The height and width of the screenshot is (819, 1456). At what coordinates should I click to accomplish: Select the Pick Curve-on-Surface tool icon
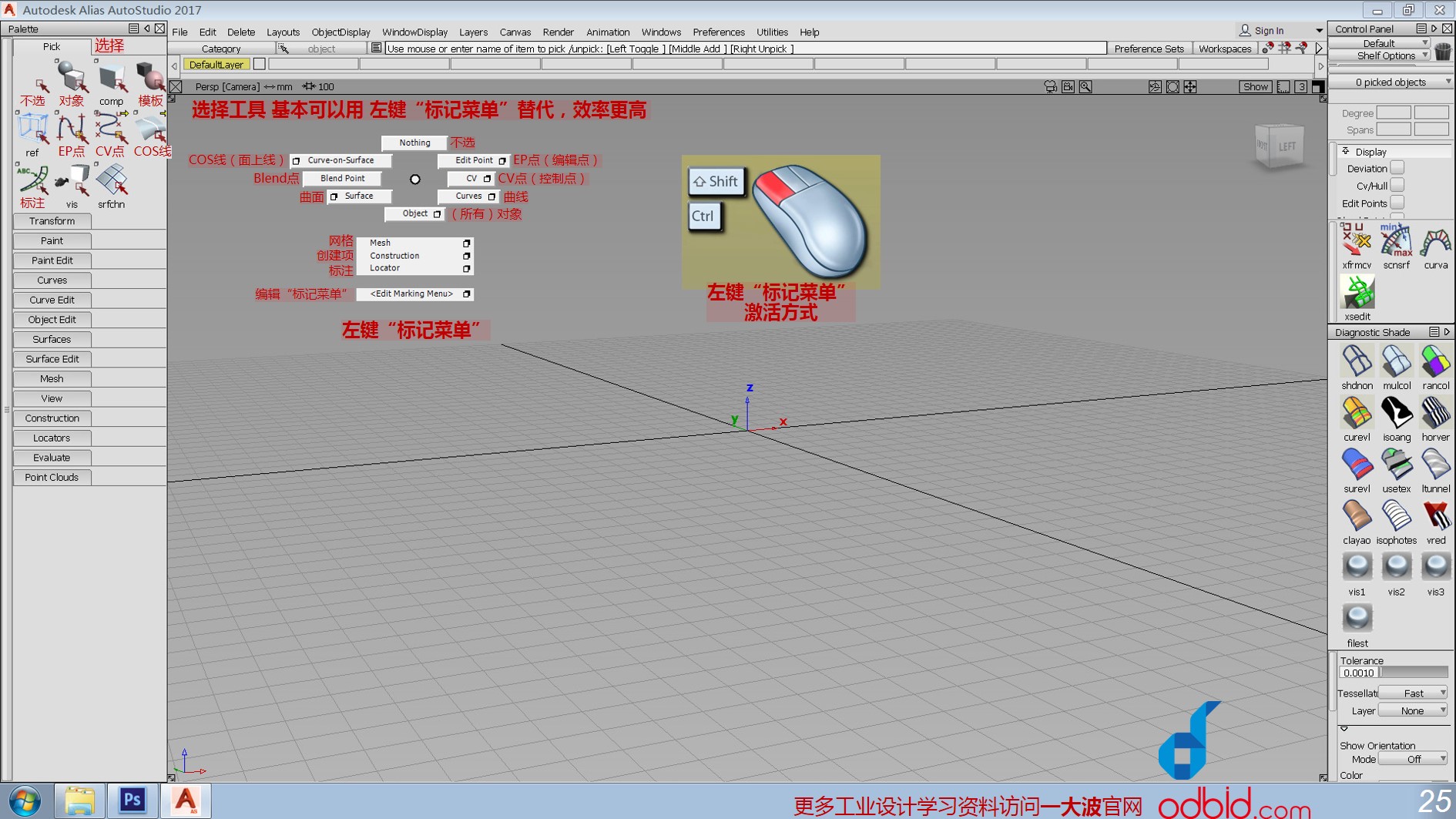[150, 129]
